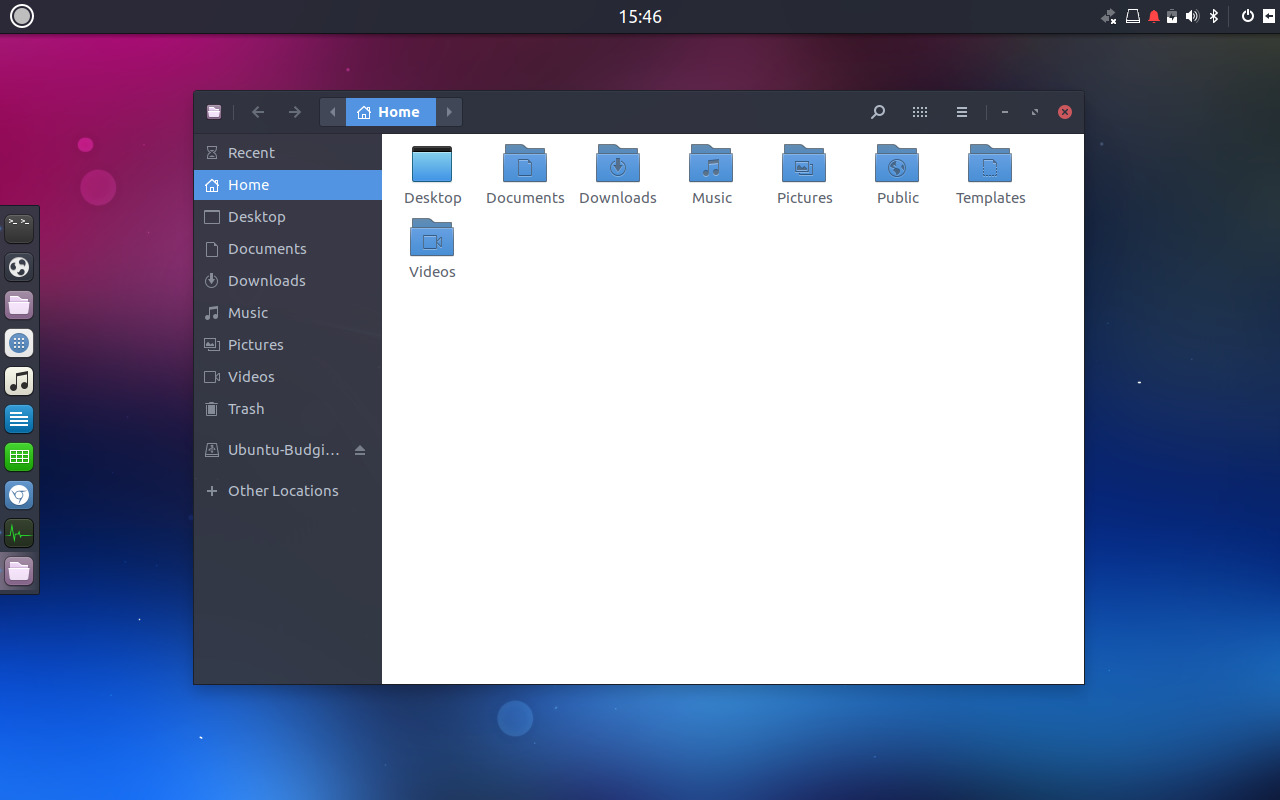Image resolution: width=1280 pixels, height=800 pixels.
Task: Click the volume icon in the system tray
Action: (x=1192, y=16)
